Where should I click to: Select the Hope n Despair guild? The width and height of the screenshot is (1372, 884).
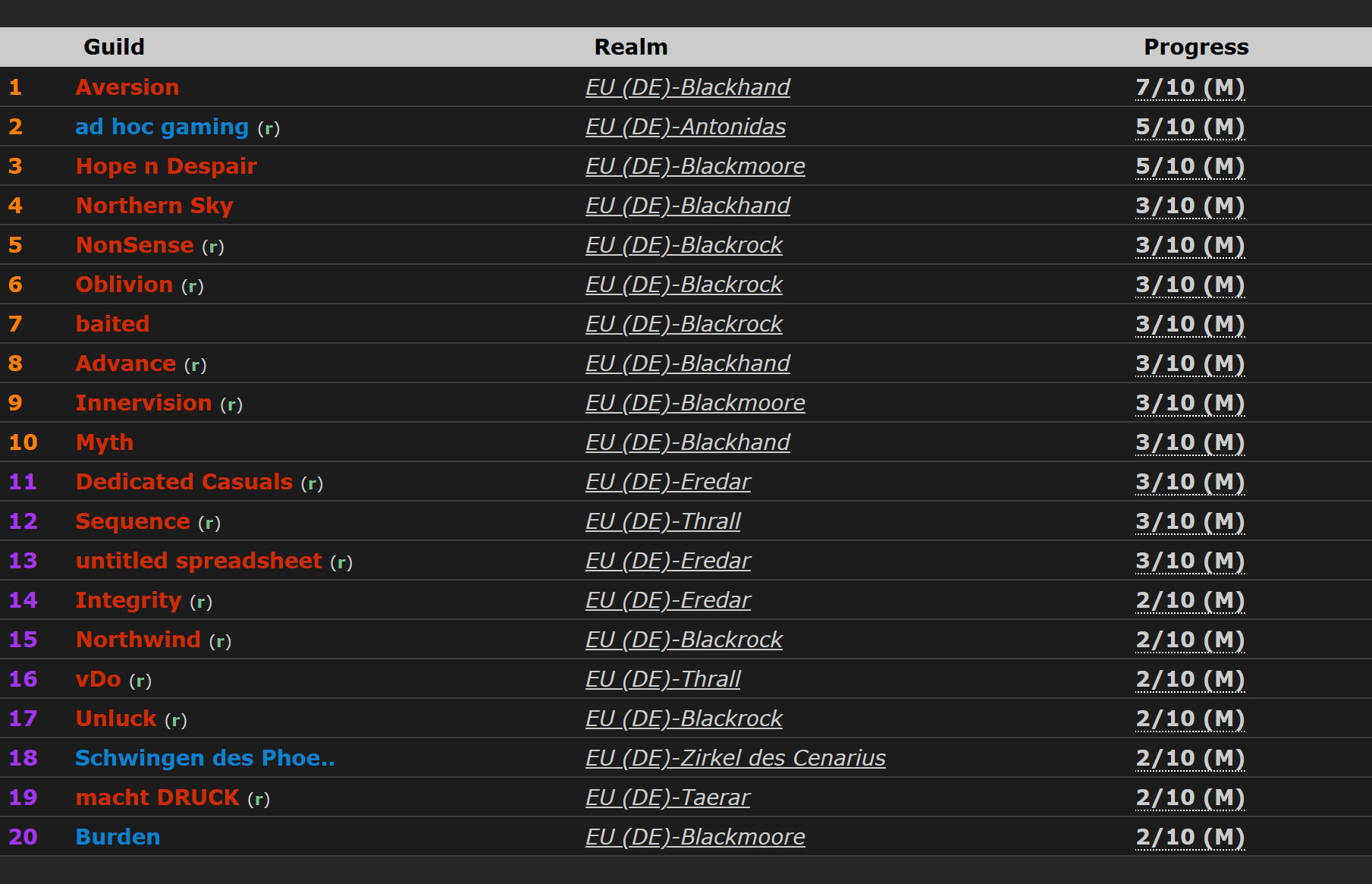click(166, 166)
